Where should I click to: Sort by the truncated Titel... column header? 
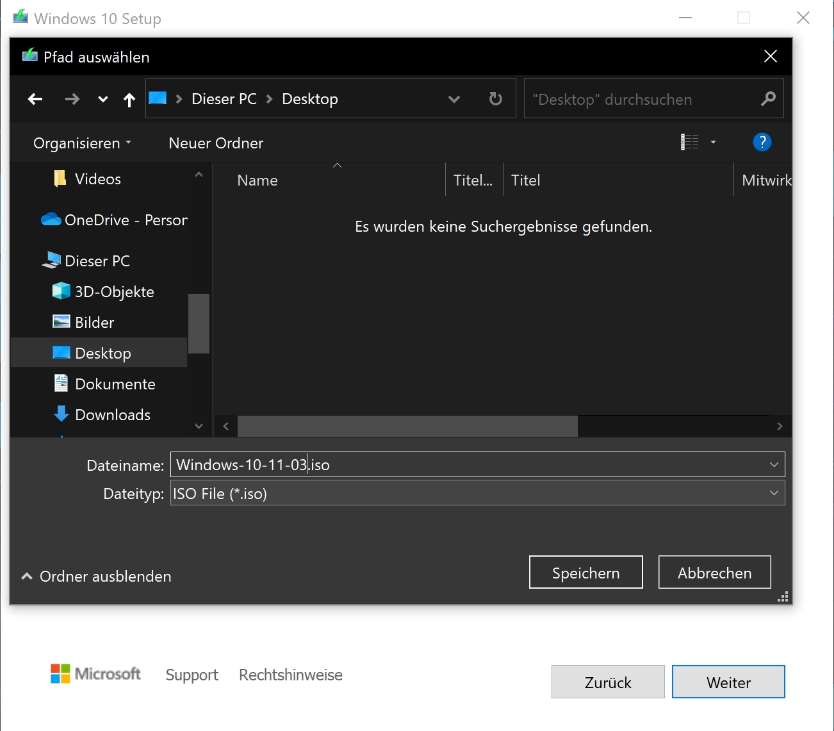tap(474, 180)
